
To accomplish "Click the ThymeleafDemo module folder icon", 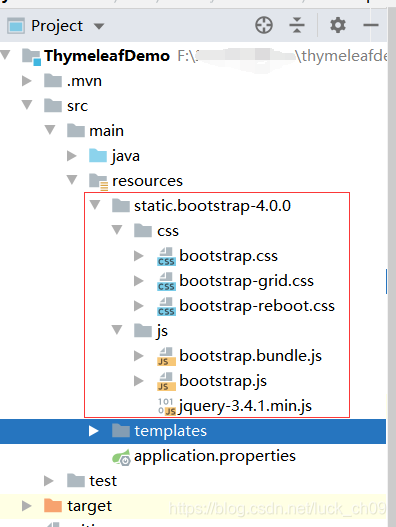I will point(31,56).
